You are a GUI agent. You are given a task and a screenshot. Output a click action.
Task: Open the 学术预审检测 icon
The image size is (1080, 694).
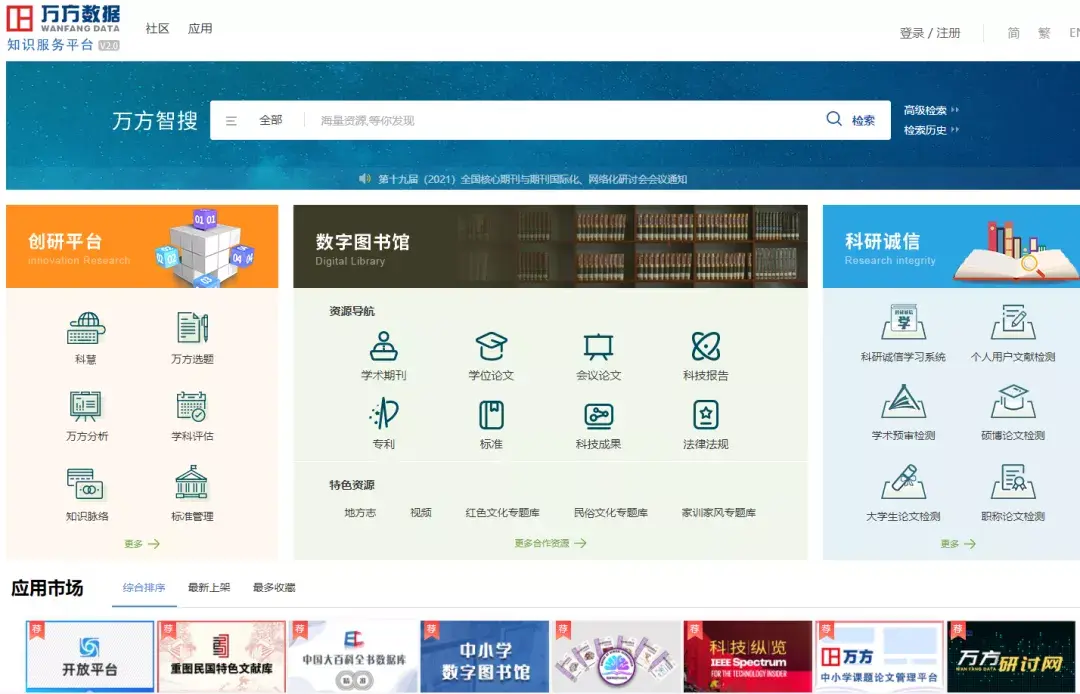[904, 401]
